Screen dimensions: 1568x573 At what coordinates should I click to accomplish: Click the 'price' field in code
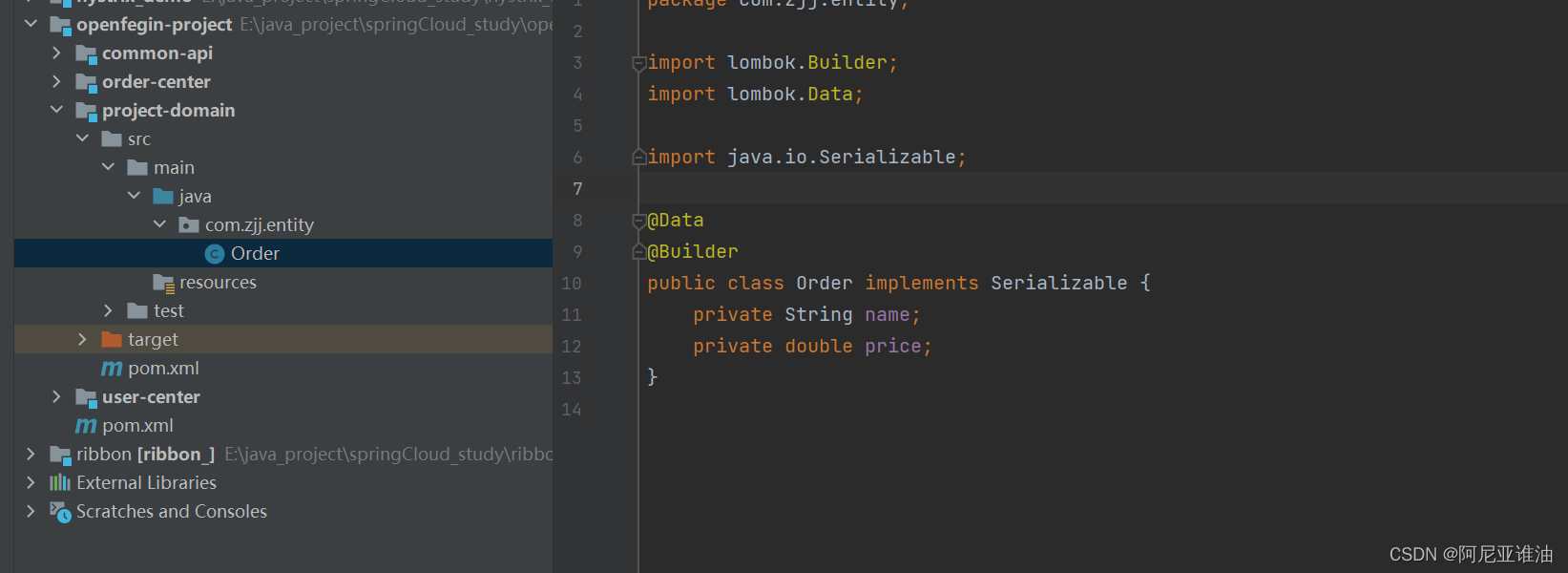(893, 347)
